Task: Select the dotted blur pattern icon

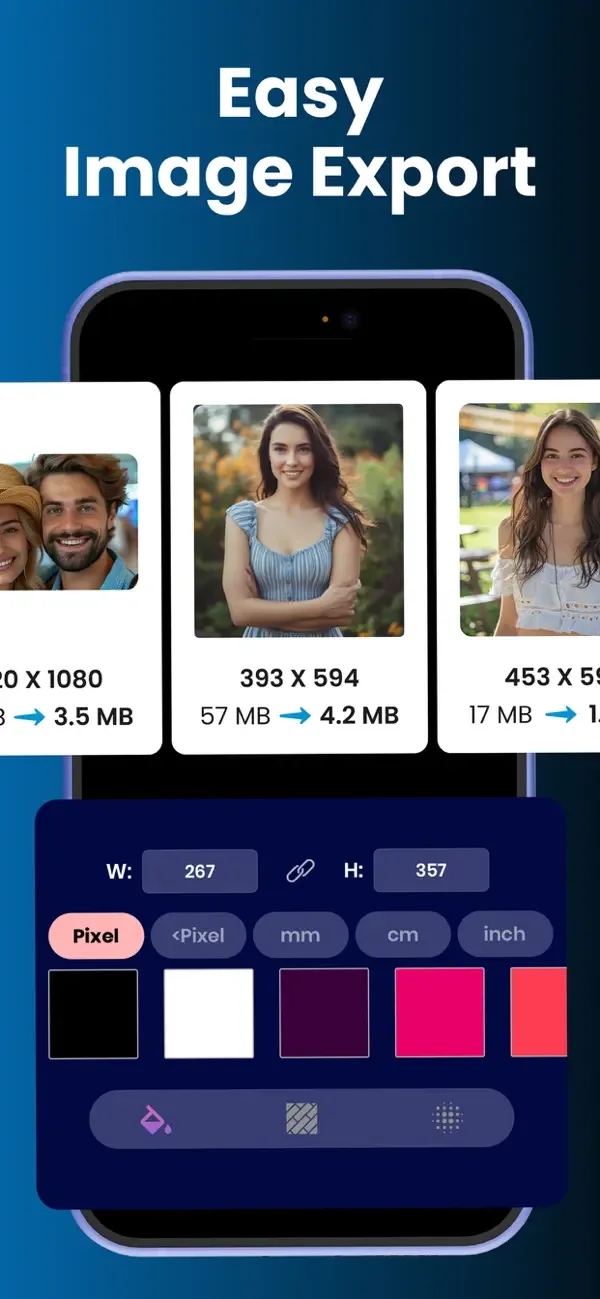Action: [x=448, y=1118]
